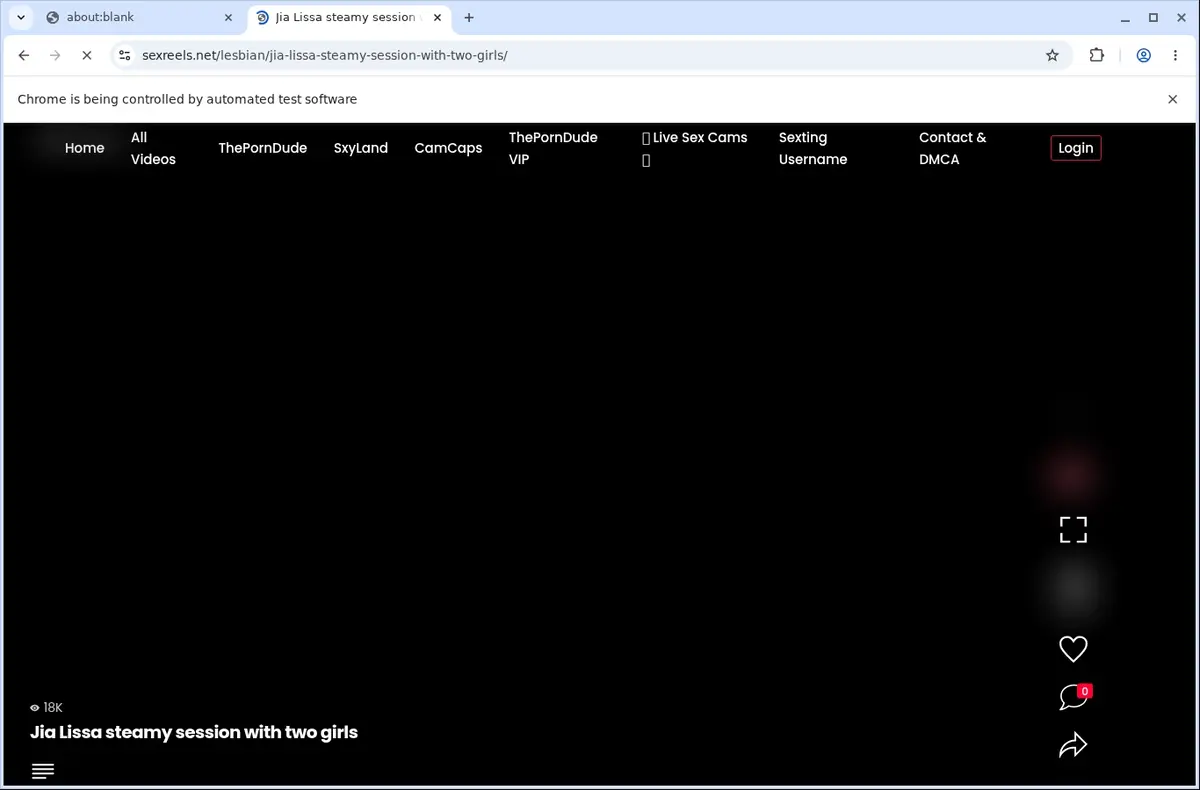Viewport: 1200px width, 790px height.
Task: Close the about:blank tab
Action: click(228, 17)
